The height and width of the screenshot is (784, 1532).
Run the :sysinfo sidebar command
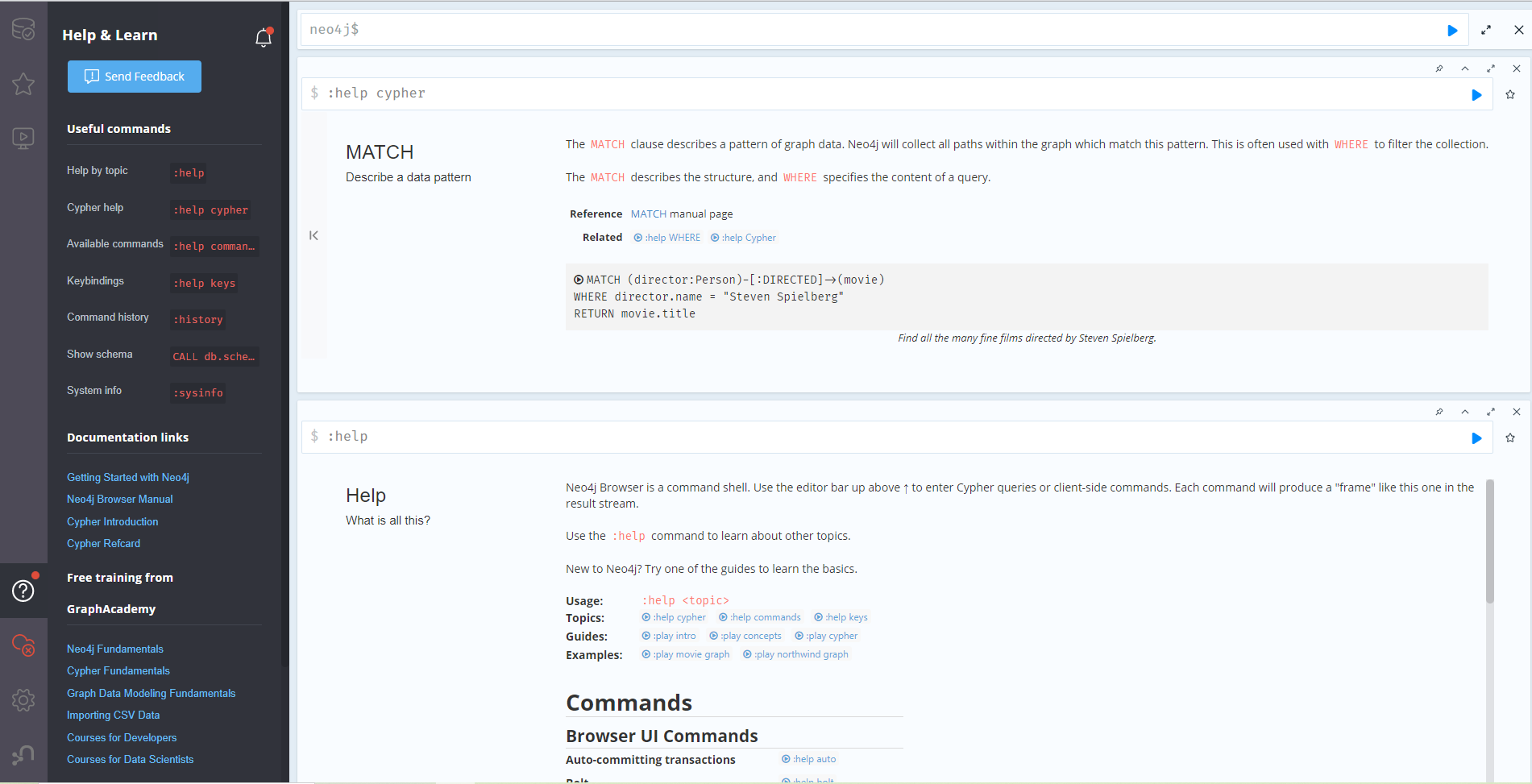click(197, 392)
